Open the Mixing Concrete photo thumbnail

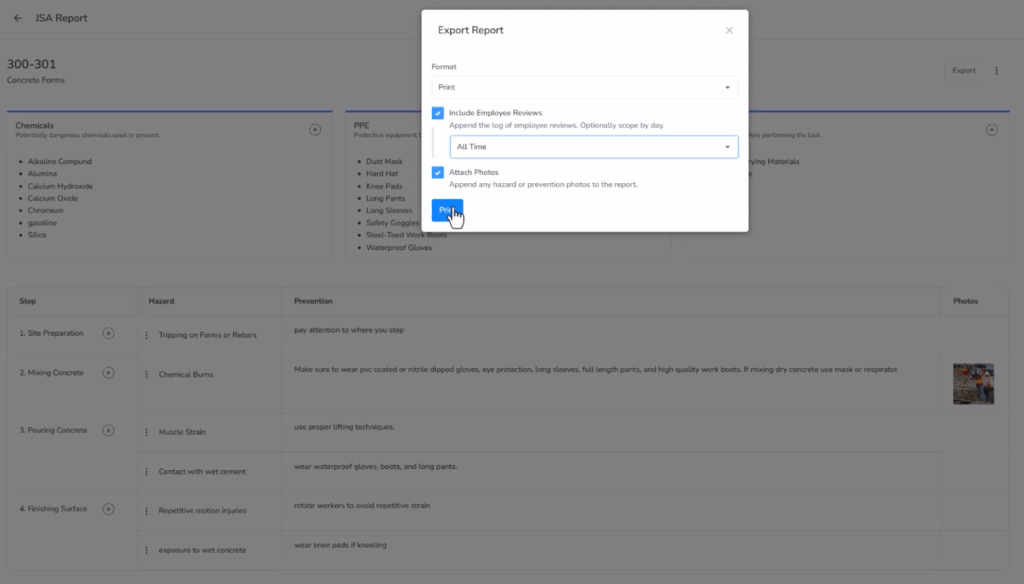tap(973, 384)
